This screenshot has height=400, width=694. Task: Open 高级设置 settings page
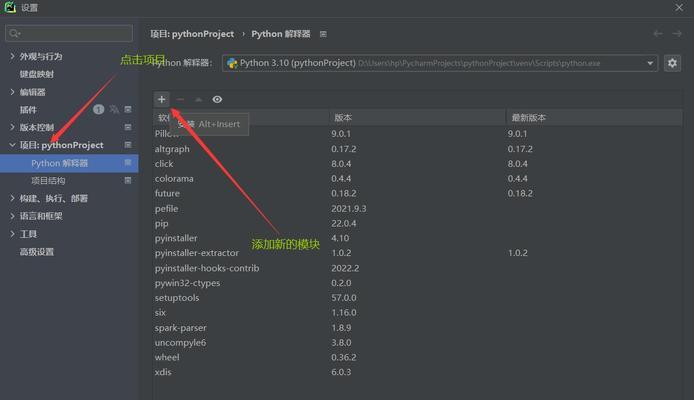(x=36, y=252)
